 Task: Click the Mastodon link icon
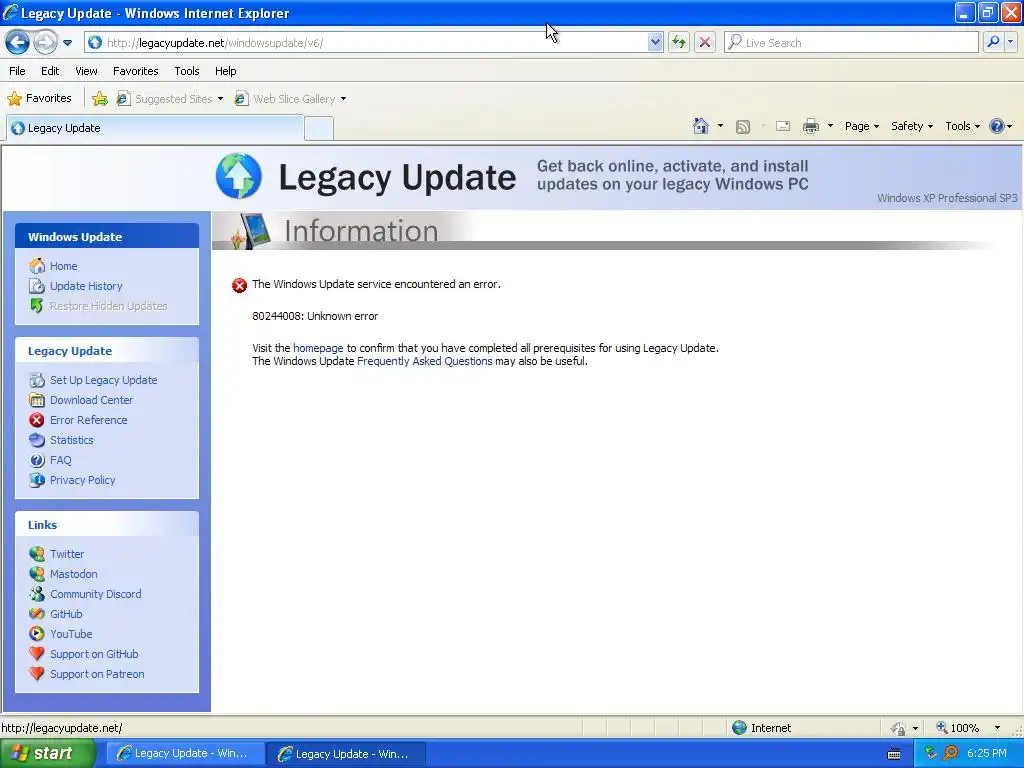coord(37,574)
